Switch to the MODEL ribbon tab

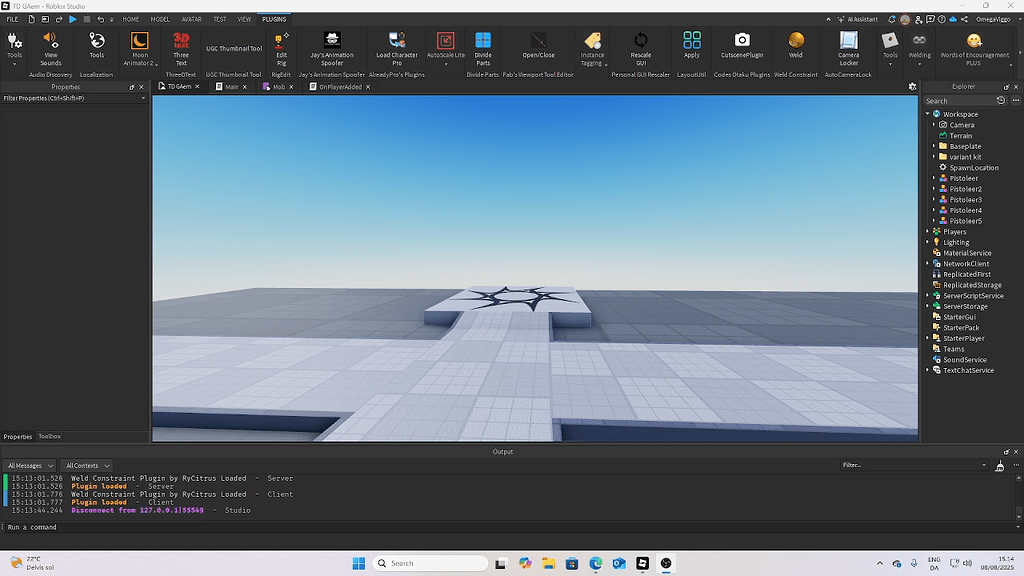(160, 18)
